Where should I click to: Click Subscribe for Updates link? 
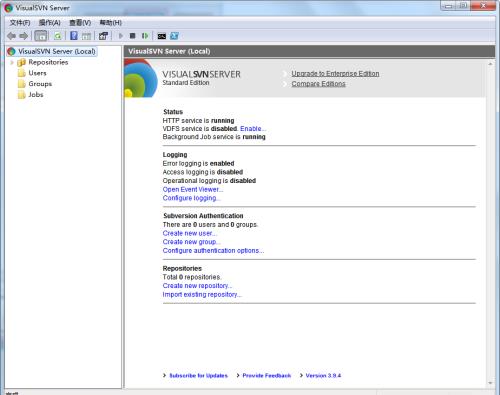[x=198, y=376]
